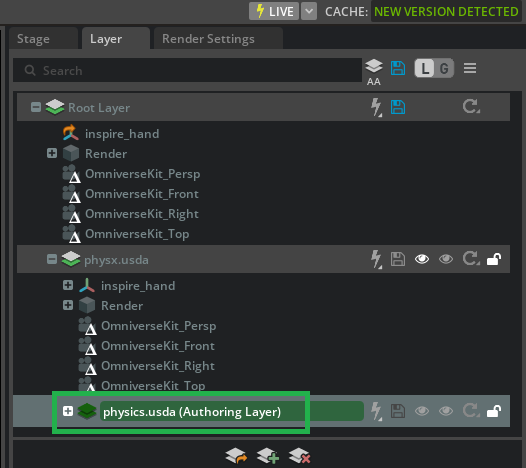Viewport: 526px width, 468px height.
Task: Collapse the Root Layer tree
Action: pos(36,107)
